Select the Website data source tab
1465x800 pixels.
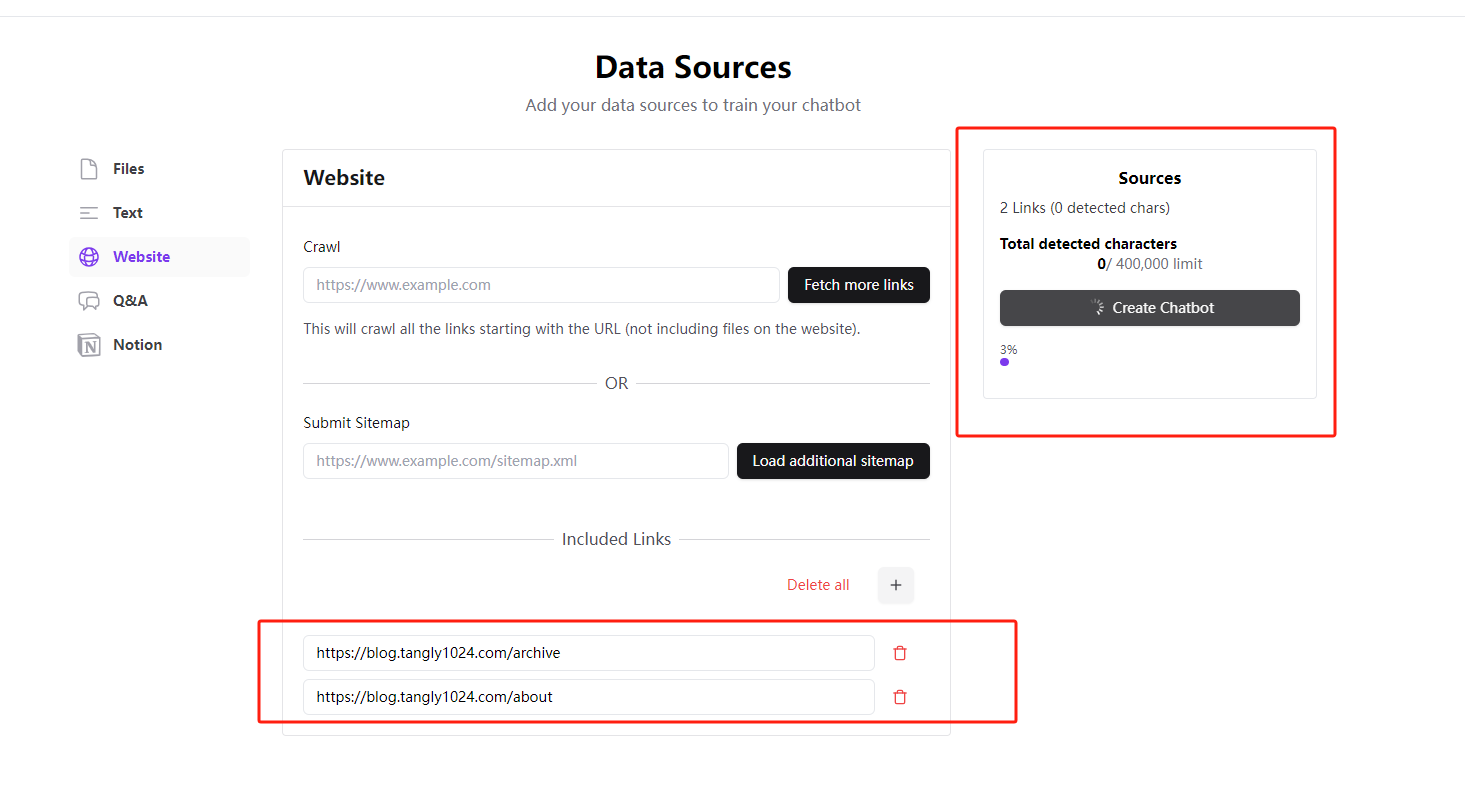tap(159, 257)
